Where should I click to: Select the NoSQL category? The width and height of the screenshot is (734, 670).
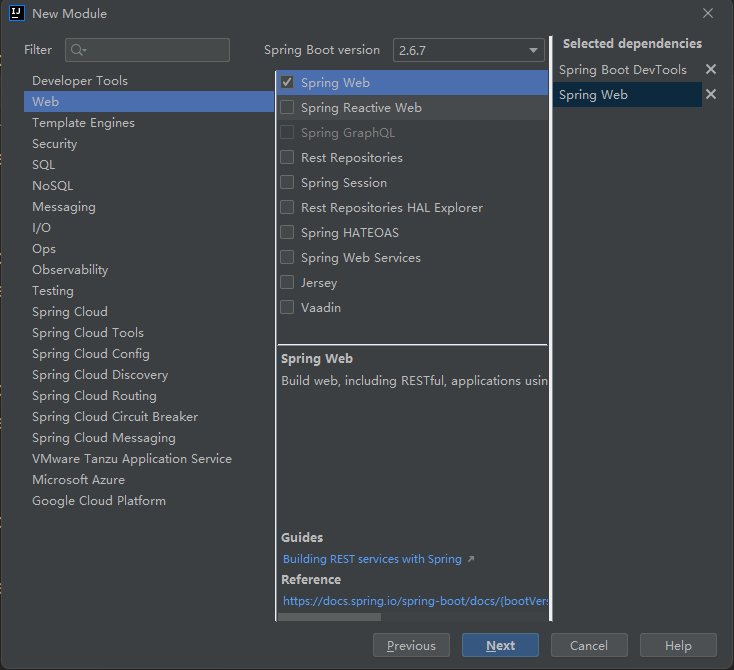(x=149, y=186)
